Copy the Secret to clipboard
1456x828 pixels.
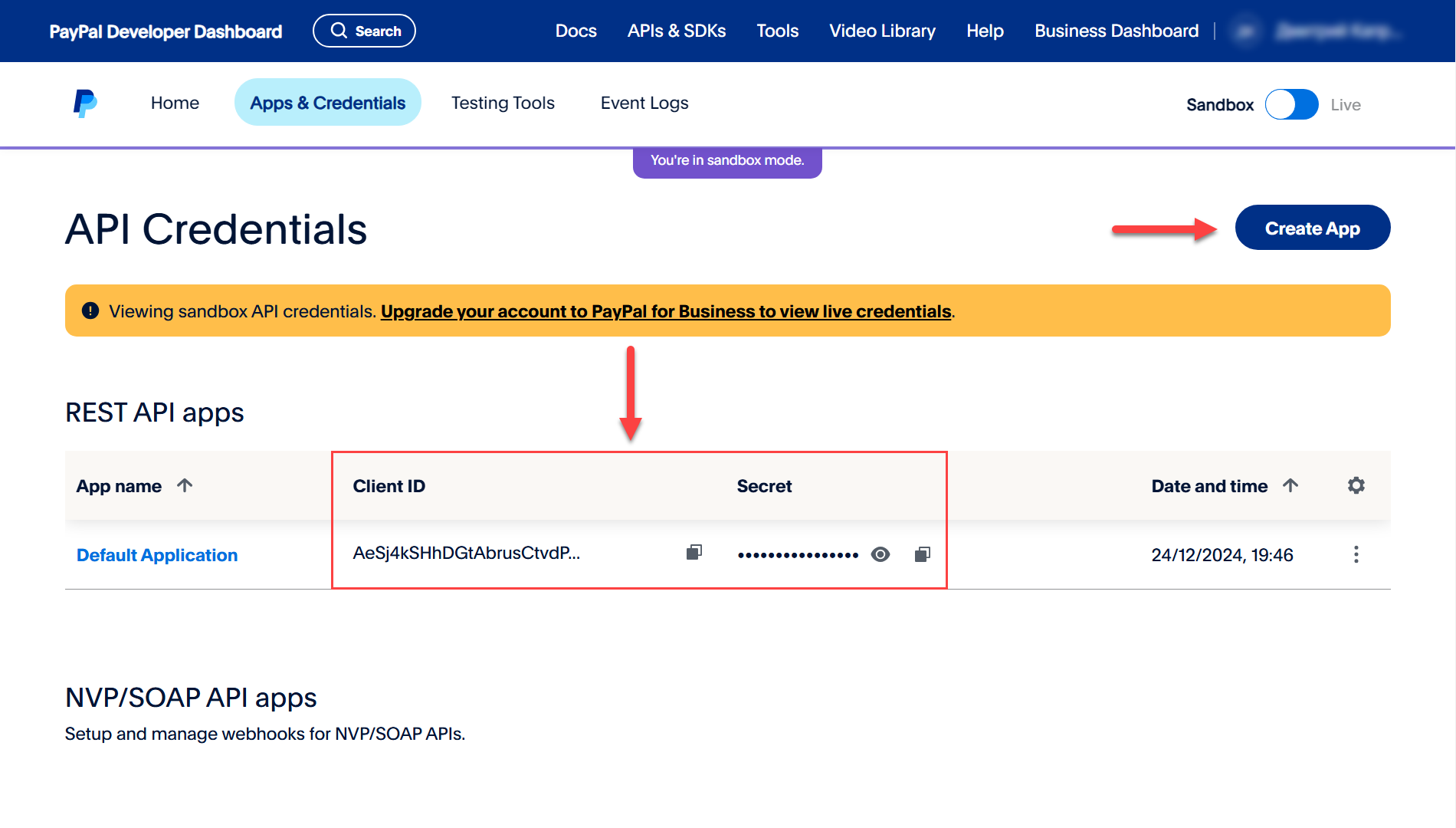922,554
